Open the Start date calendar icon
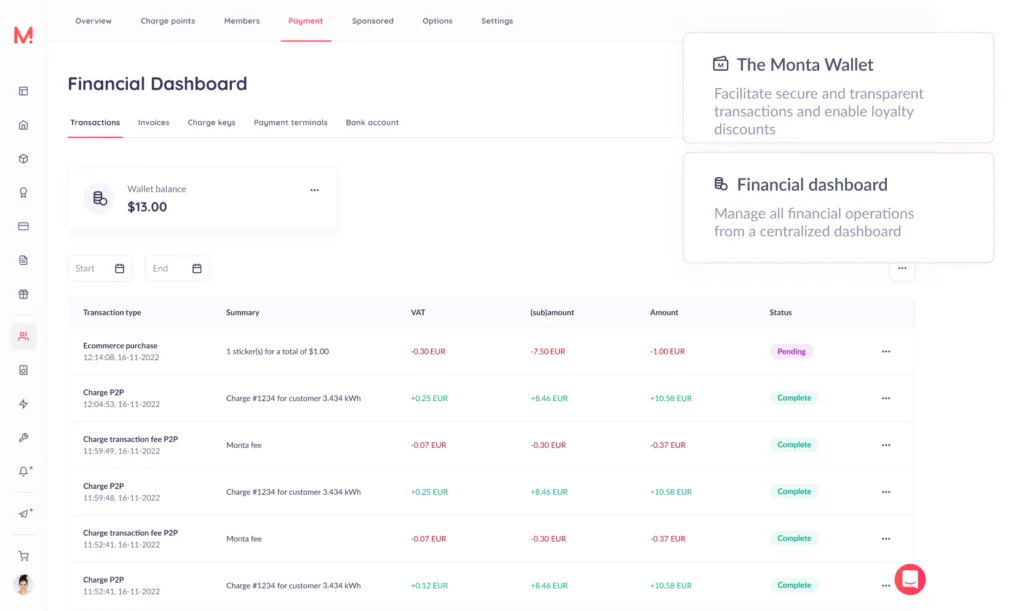The image size is (1024, 611). pos(120,268)
